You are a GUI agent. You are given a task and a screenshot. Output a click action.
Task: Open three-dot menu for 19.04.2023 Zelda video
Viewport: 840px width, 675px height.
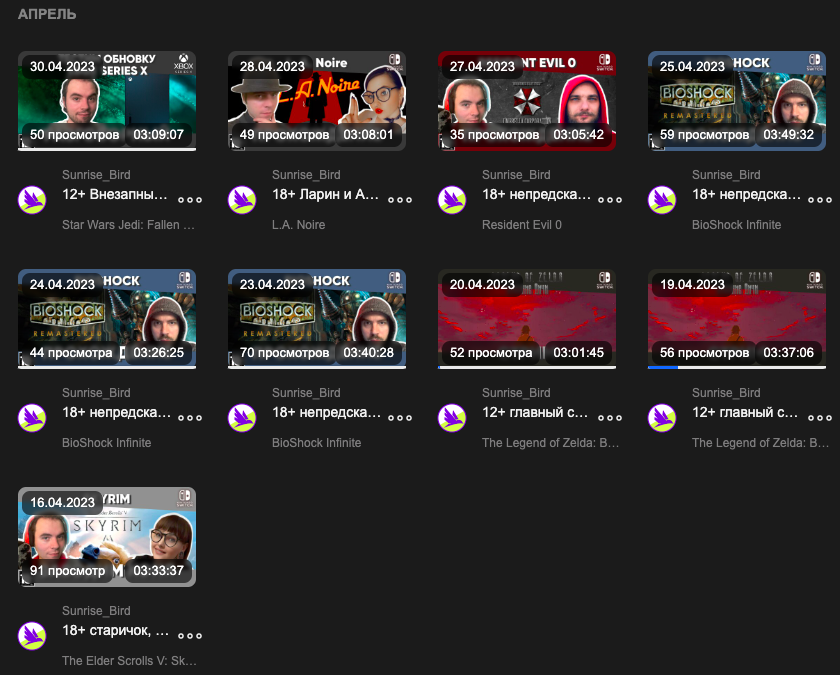click(x=820, y=418)
